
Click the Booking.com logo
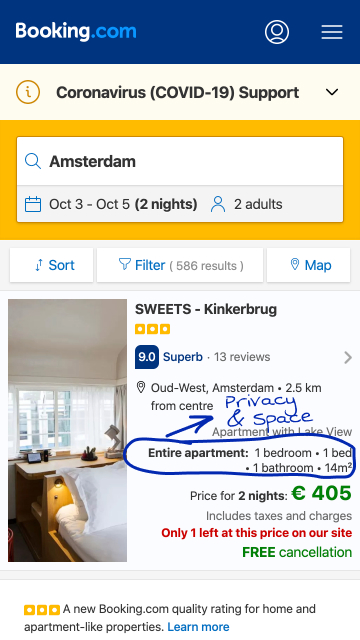click(76, 31)
